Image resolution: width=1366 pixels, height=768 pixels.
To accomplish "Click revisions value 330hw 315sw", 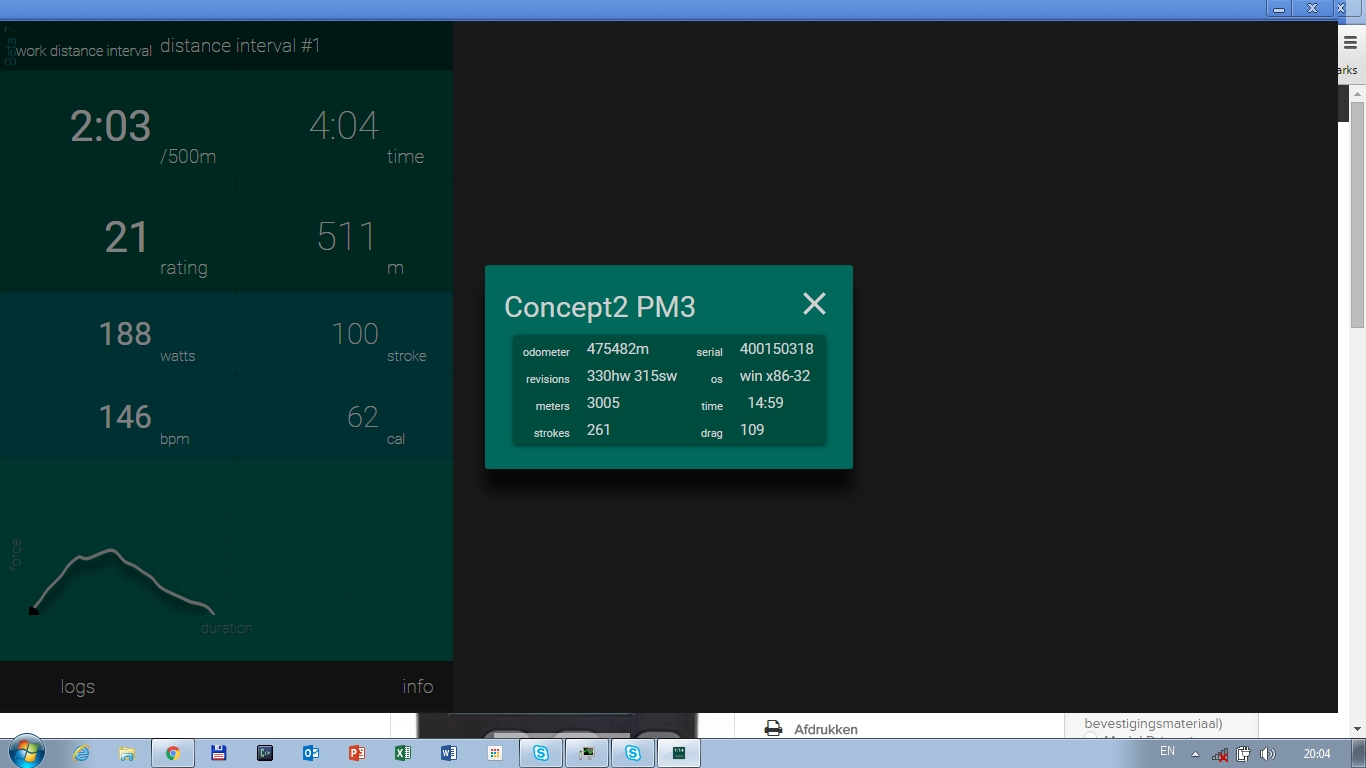I will point(632,376).
